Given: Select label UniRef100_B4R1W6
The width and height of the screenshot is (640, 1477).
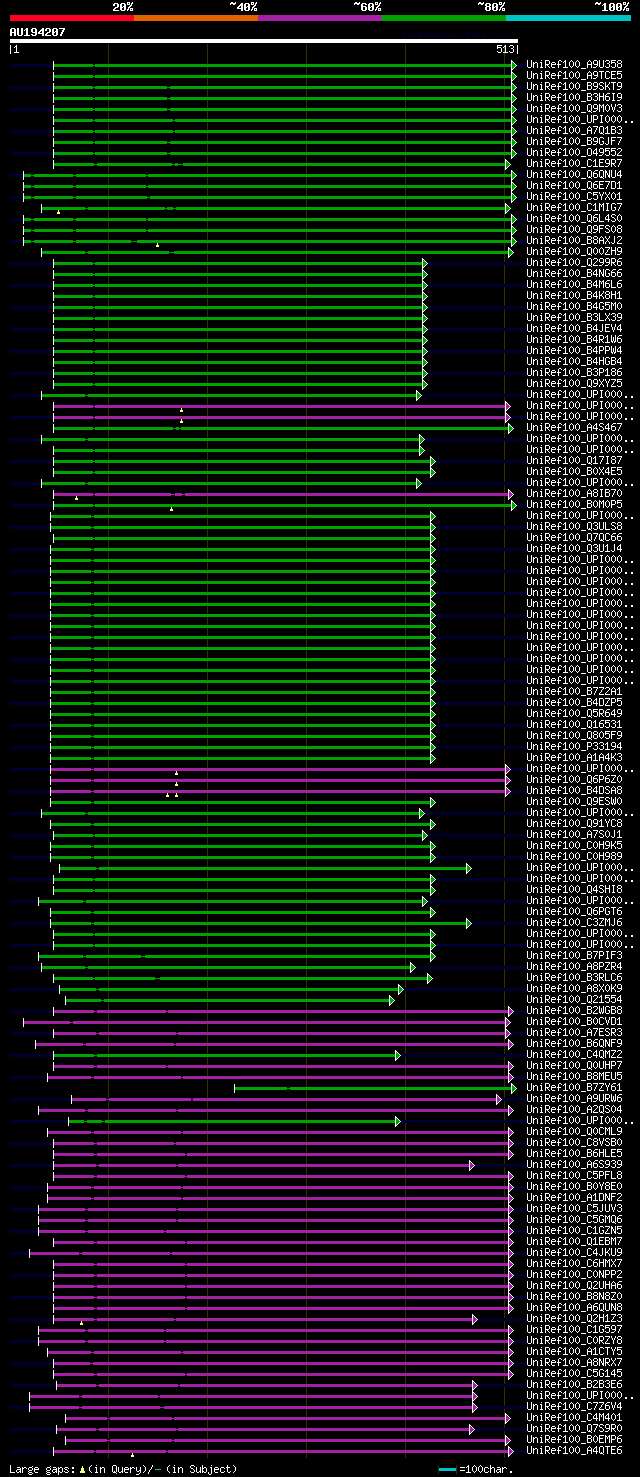Looking at the screenshot, I should 574,339.
